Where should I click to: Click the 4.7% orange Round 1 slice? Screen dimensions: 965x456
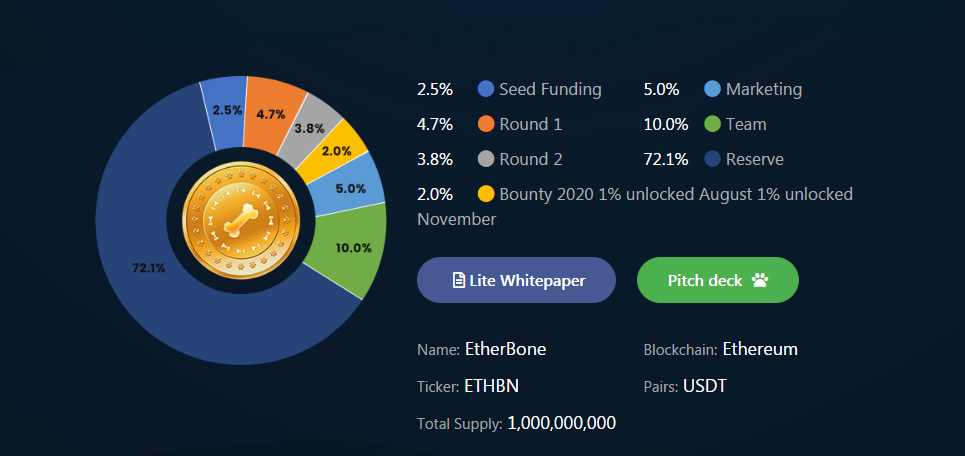tap(271, 114)
